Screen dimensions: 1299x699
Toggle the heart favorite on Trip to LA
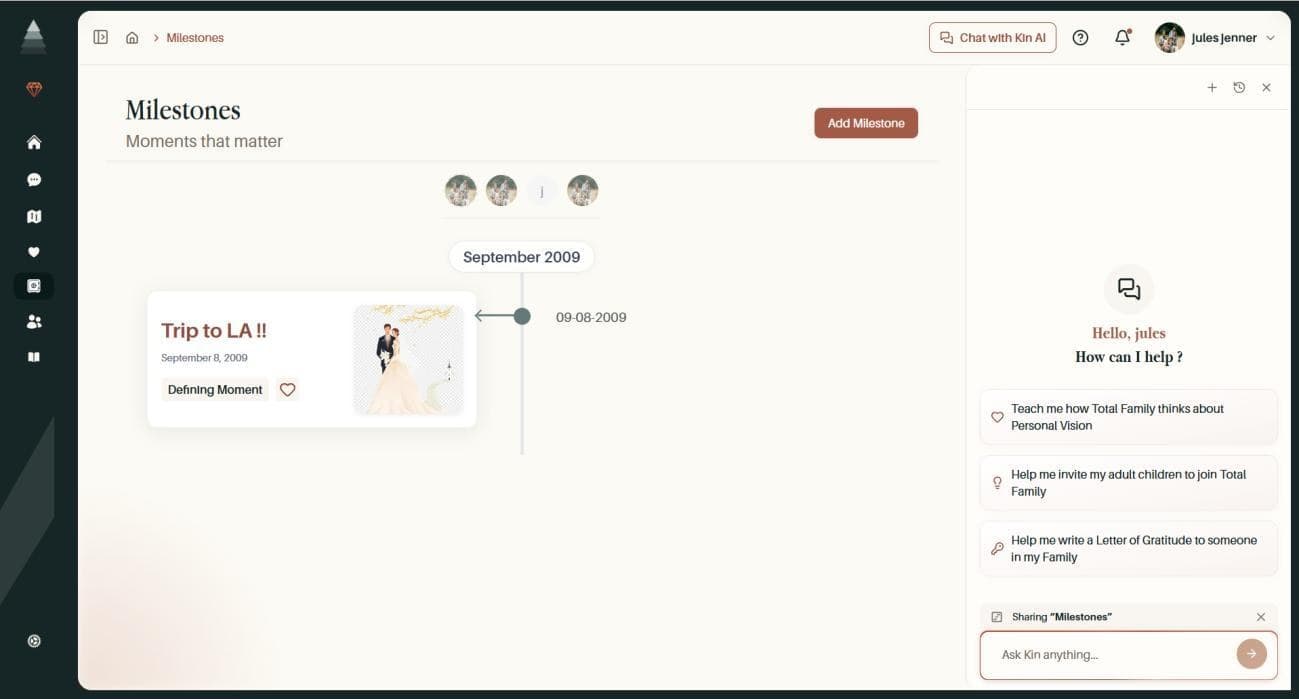(287, 390)
